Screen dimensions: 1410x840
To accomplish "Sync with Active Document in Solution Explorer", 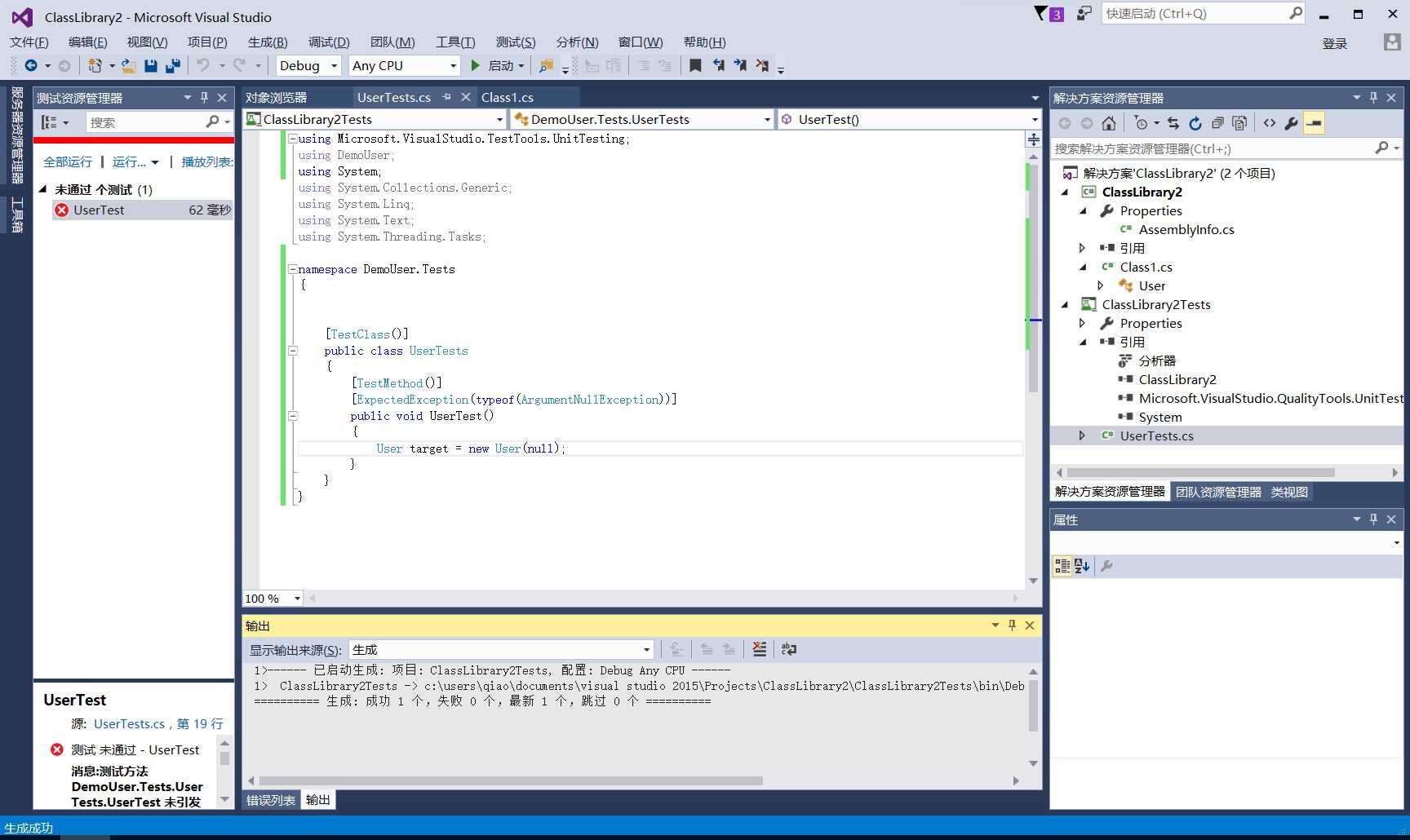I will click(x=1173, y=123).
